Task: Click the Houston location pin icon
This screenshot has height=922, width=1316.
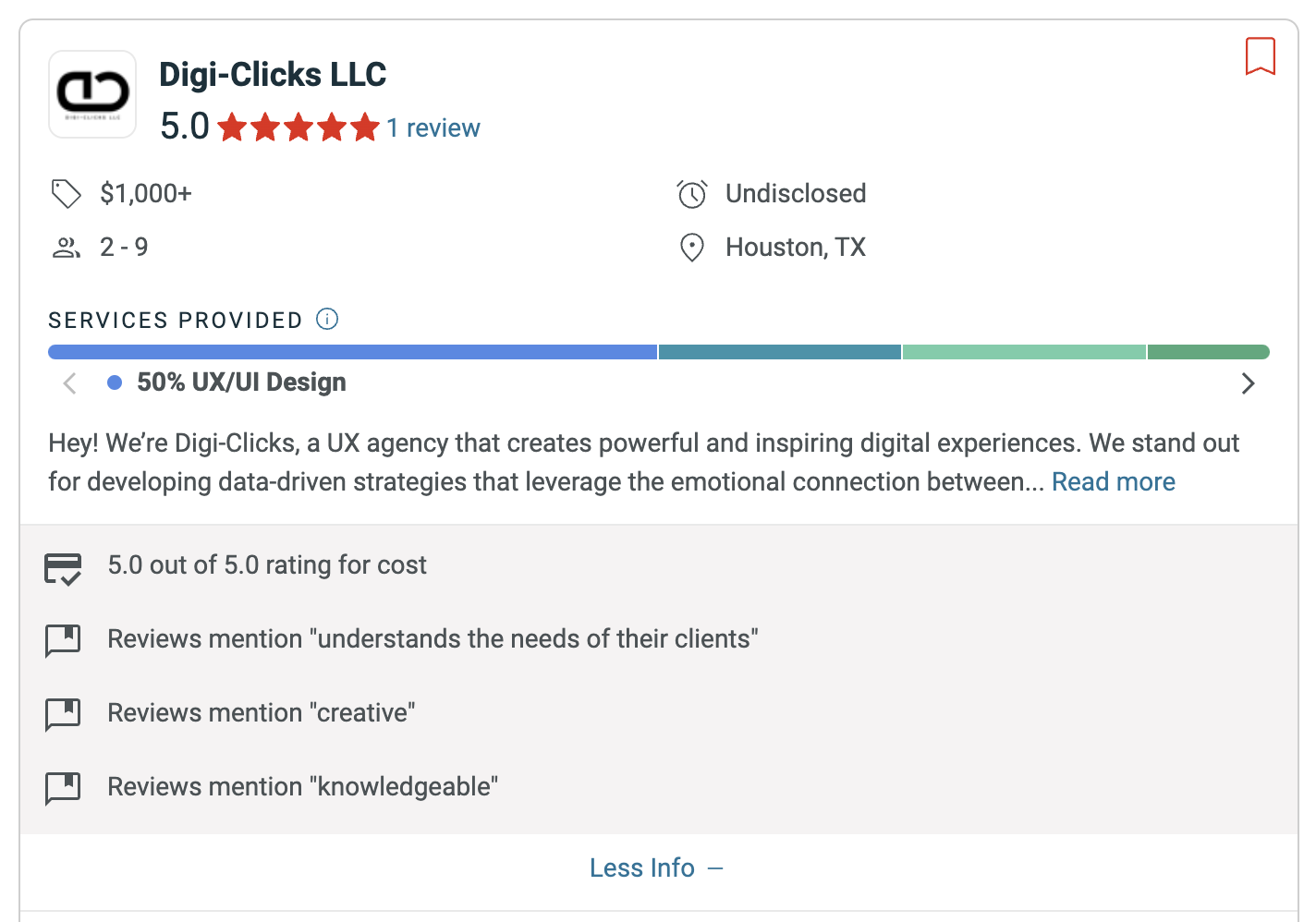Action: [691, 248]
